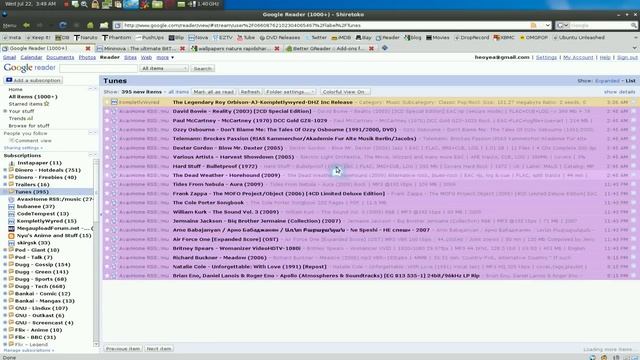The height and width of the screenshot is (360, 640).
Task: Open the XBMC bookmark
Action: point(504,38)
